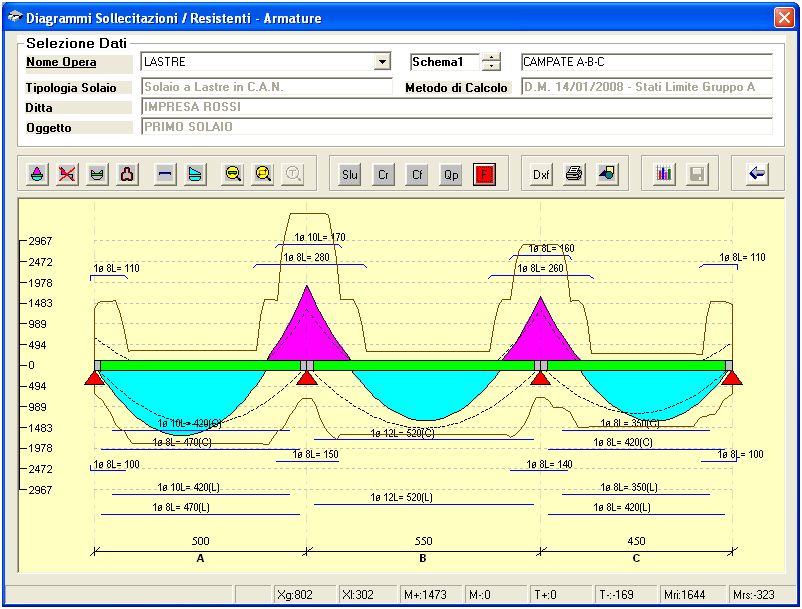Click the rebar label 1ø 12L= 520(L)

pos(402,497)
